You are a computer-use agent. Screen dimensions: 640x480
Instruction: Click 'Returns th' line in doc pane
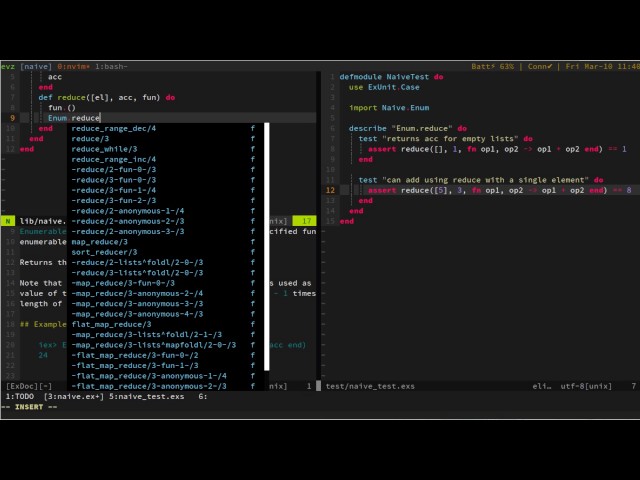[43, 262]
